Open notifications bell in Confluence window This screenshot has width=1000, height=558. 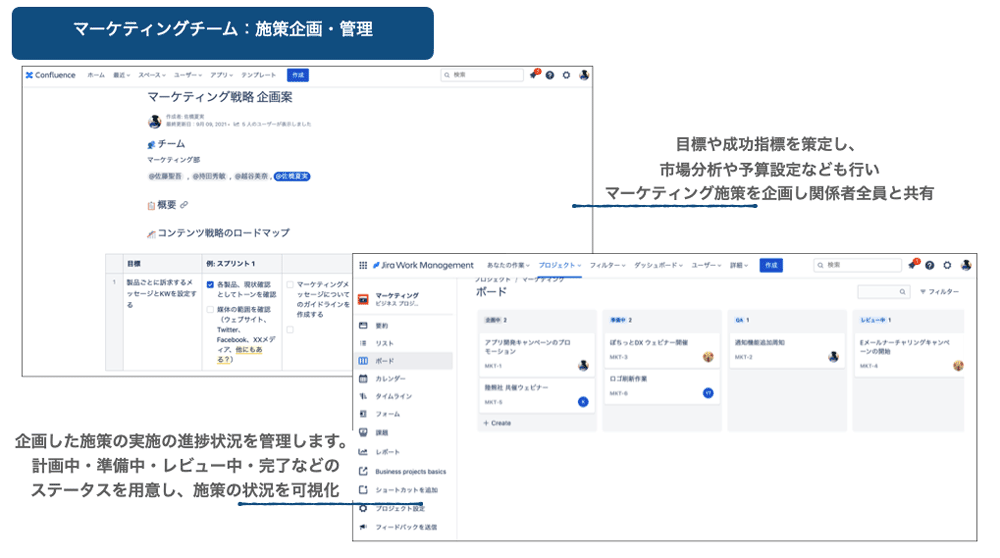(x=534, y=75)
